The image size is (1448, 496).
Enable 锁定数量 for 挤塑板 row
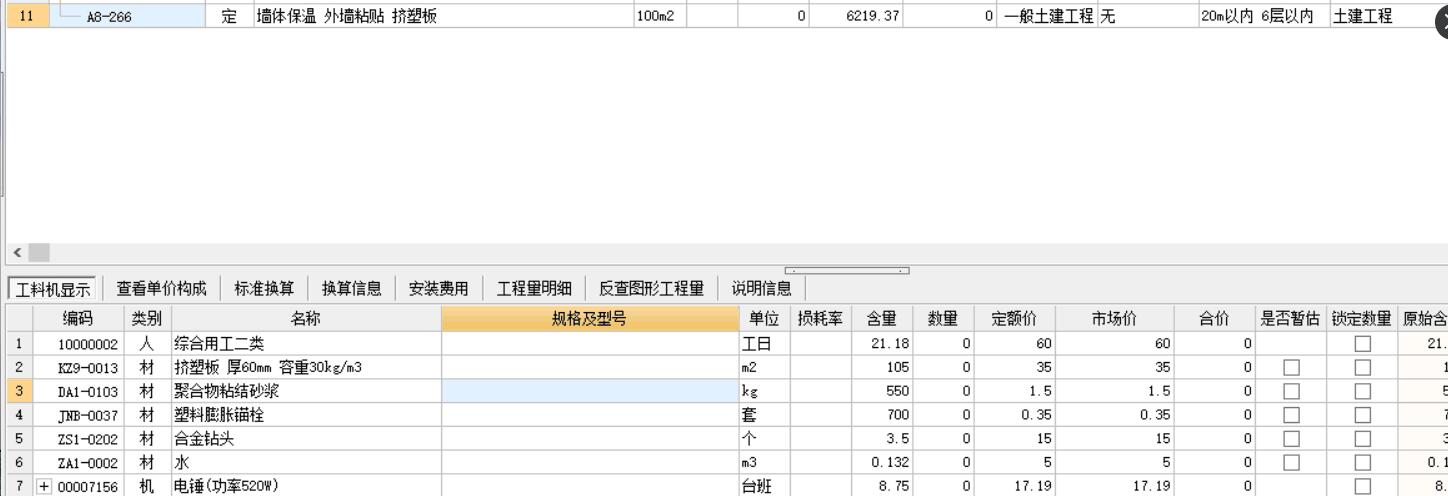1362,368
